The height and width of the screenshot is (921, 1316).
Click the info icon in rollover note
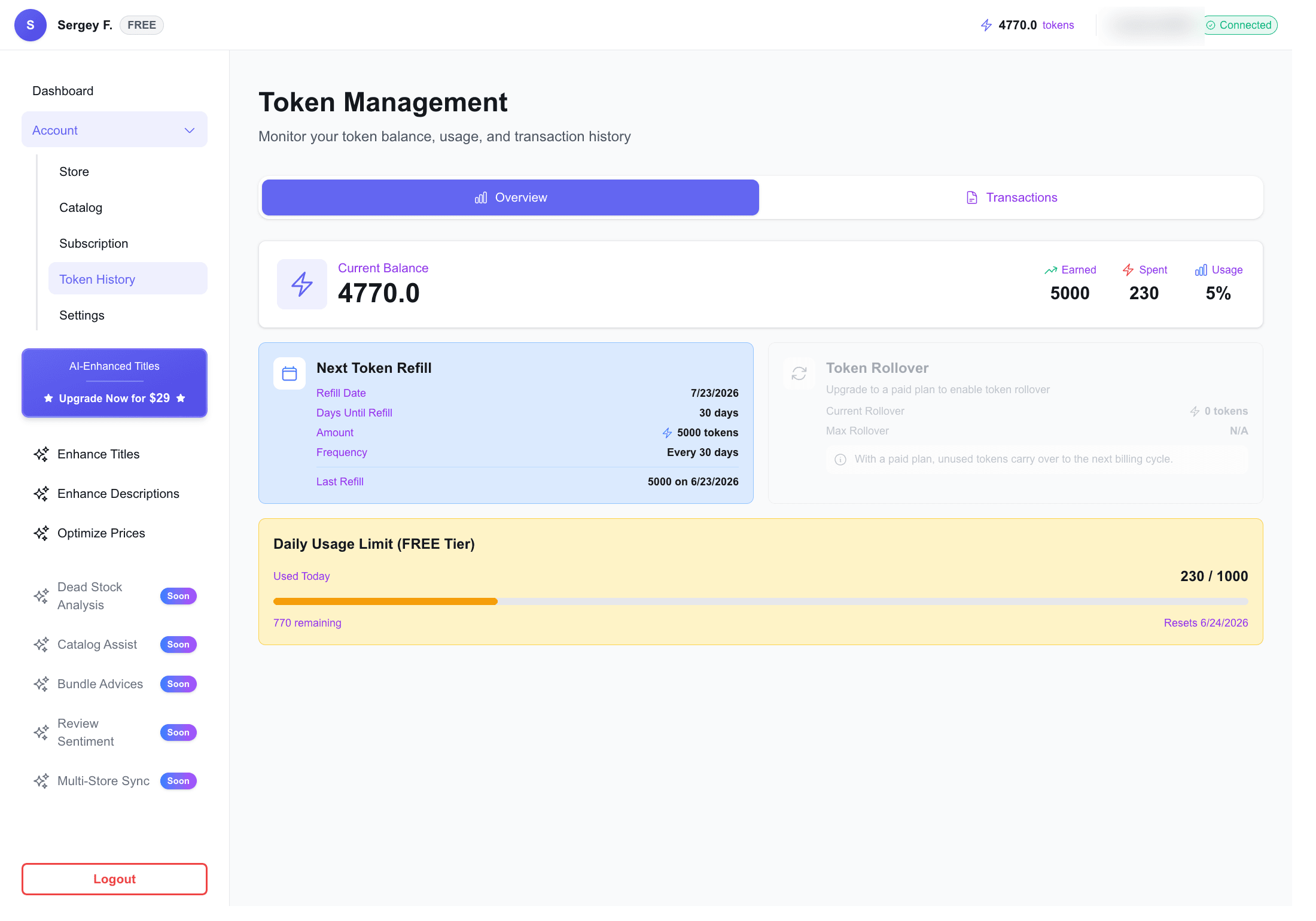(x=840, y=459)
